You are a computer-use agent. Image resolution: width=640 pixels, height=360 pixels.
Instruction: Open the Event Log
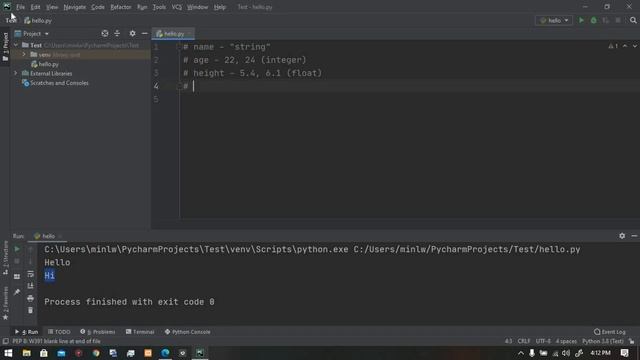tap(610, 332)
